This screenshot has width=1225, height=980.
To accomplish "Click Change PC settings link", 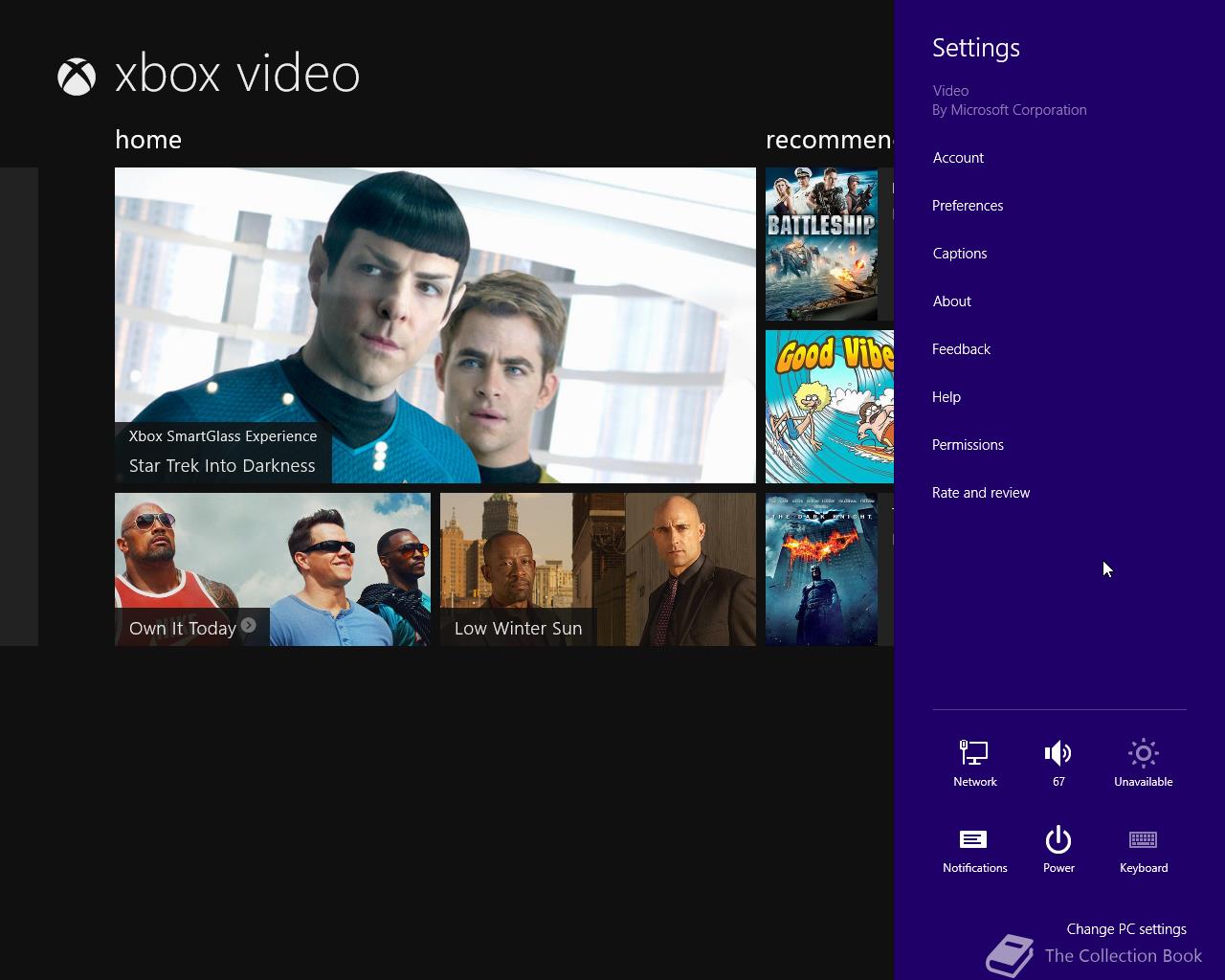I will click(1126, 929).
